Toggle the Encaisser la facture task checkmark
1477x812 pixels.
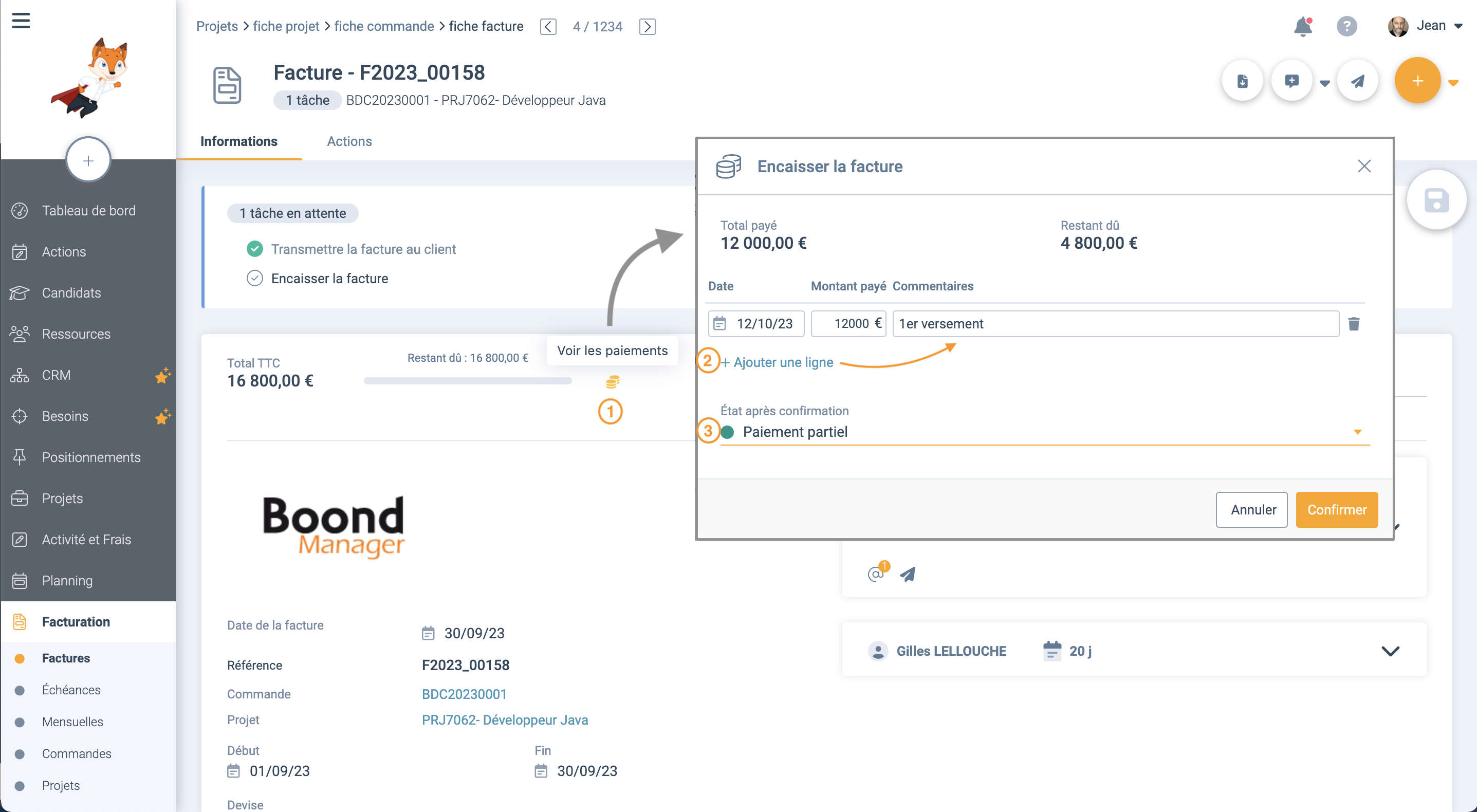254,278
